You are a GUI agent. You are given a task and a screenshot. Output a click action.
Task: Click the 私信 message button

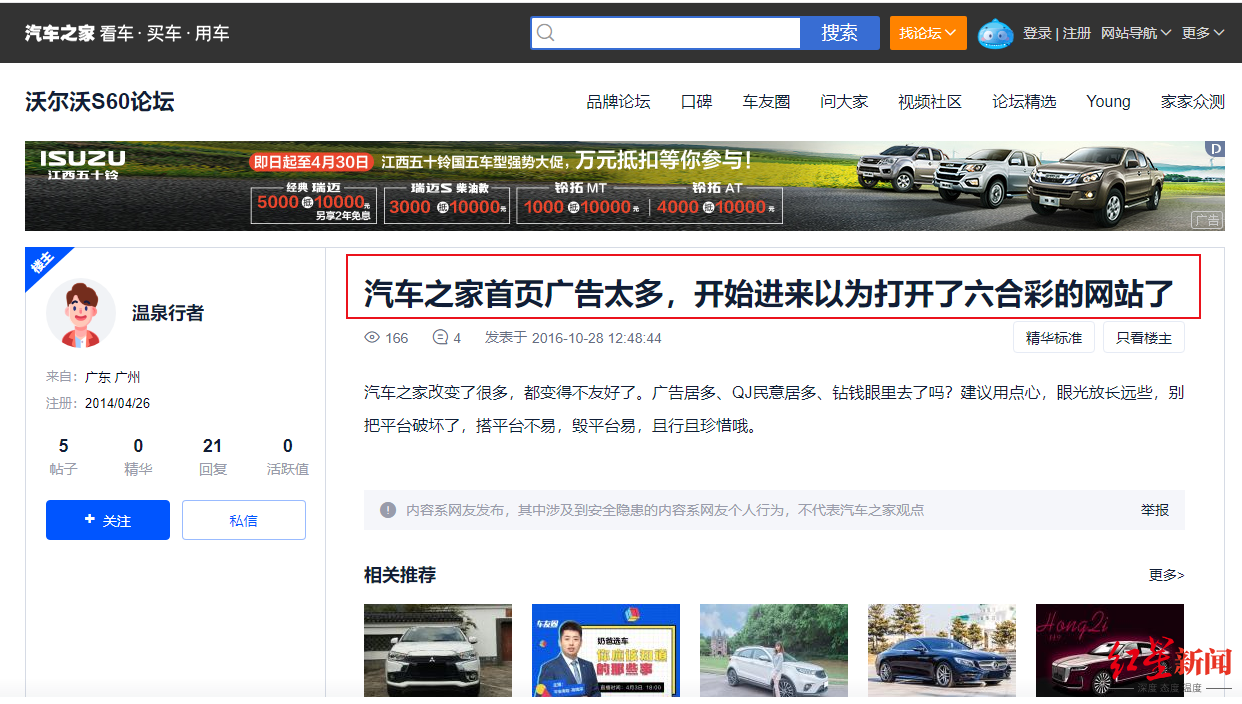[x=244, y=520]
